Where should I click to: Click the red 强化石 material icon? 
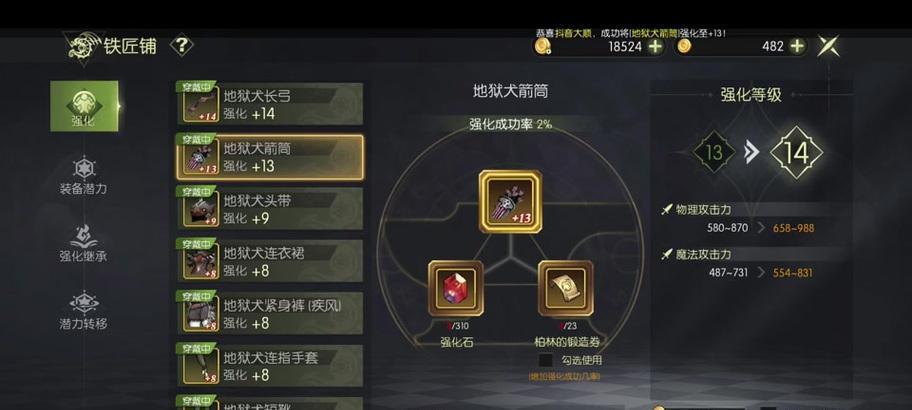(455, 288)
